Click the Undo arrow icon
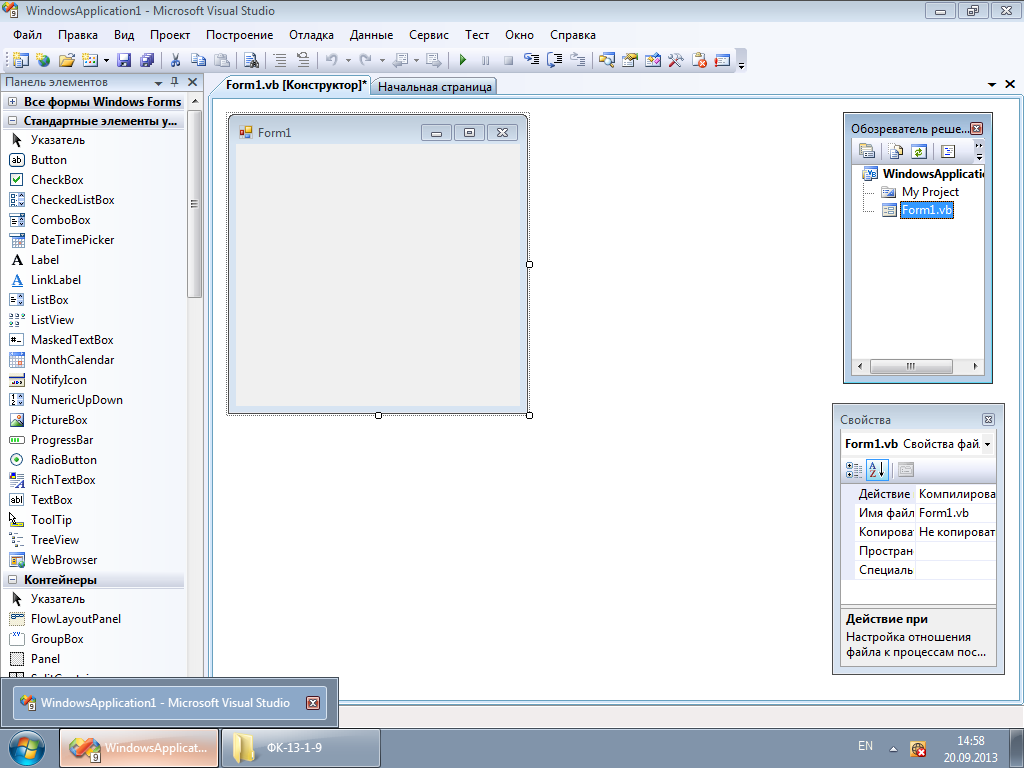Image resolution: width=1024 pixels, height=768 pixels. tap(332, 60)
